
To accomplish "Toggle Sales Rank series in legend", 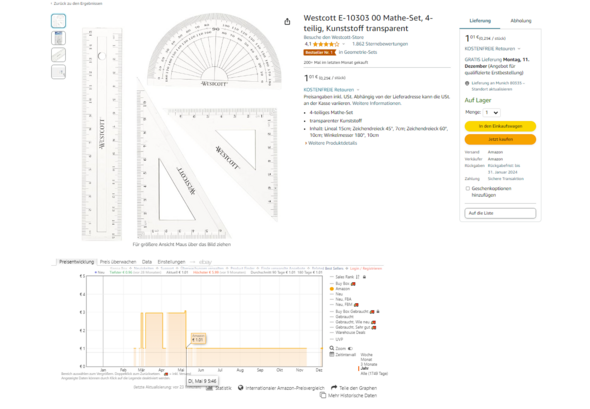I will (x=344, y=277).
